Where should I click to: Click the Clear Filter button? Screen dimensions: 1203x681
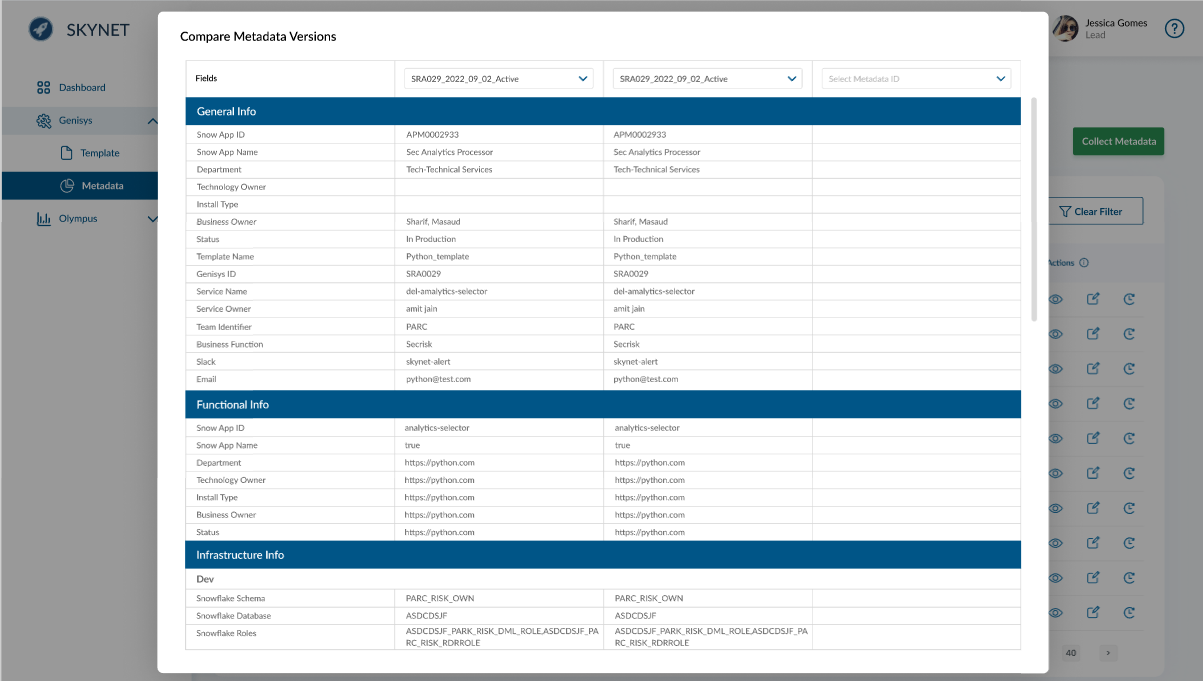pyautogui.click(x=1094, y=211)
